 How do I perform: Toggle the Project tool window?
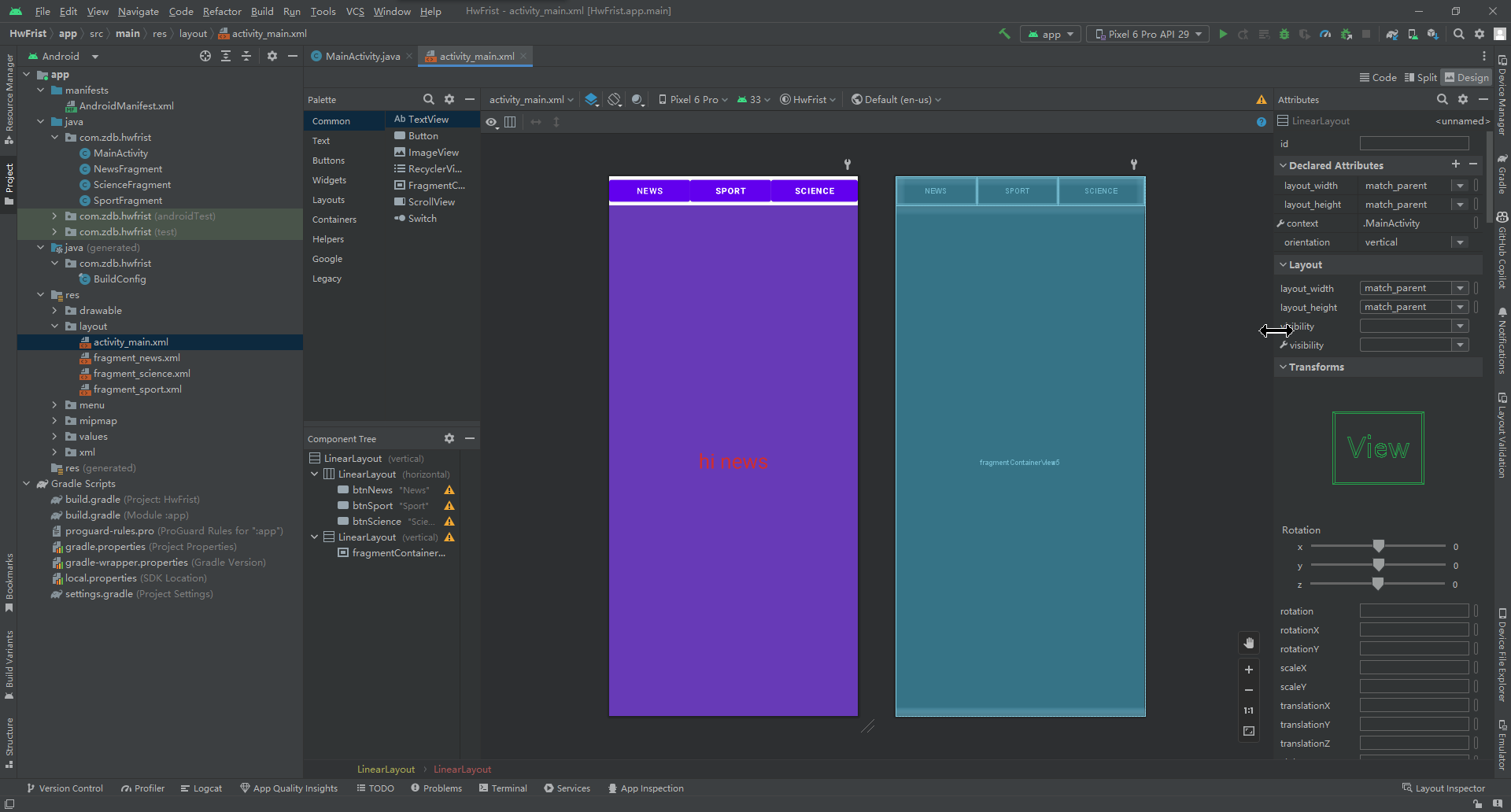coord(9,184)
